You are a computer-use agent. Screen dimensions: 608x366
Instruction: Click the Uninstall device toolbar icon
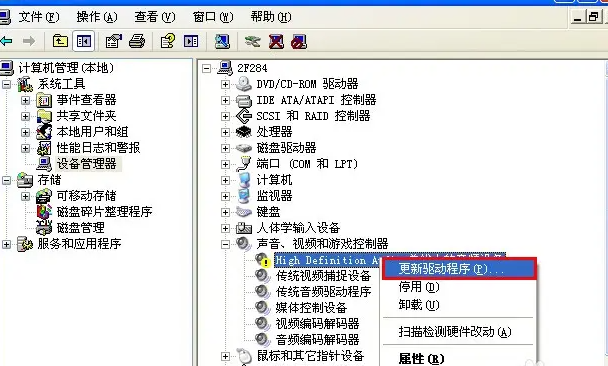[x=276, y=41]
